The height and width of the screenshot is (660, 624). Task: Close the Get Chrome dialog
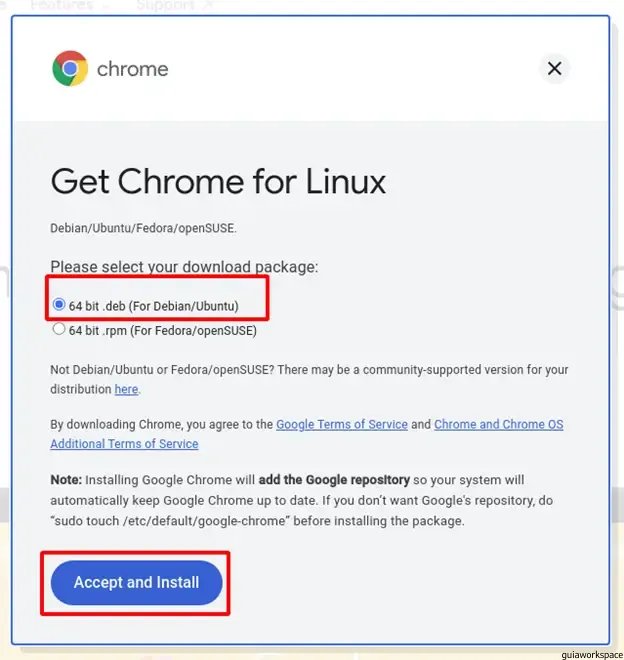pyautogui.click(x=554, y=68)
